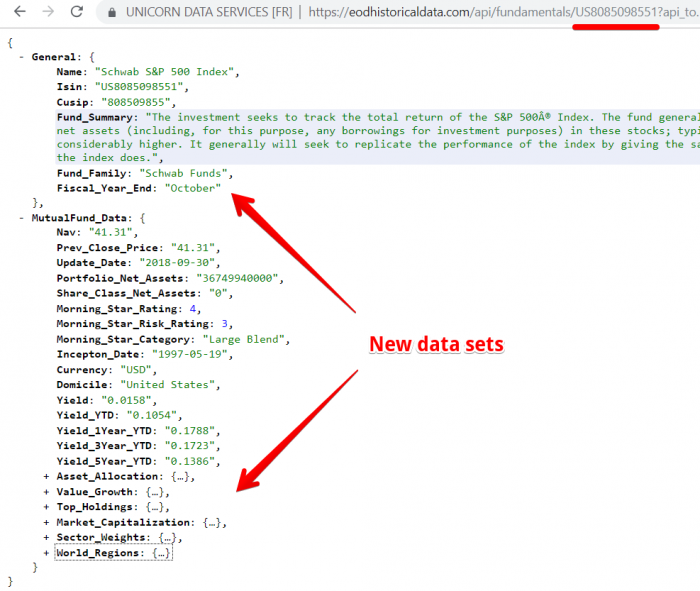Select the Isin value "US8085098551"
Image resolution: width=700 pixels, height=591 pixels.
click(x=139, y=87)
